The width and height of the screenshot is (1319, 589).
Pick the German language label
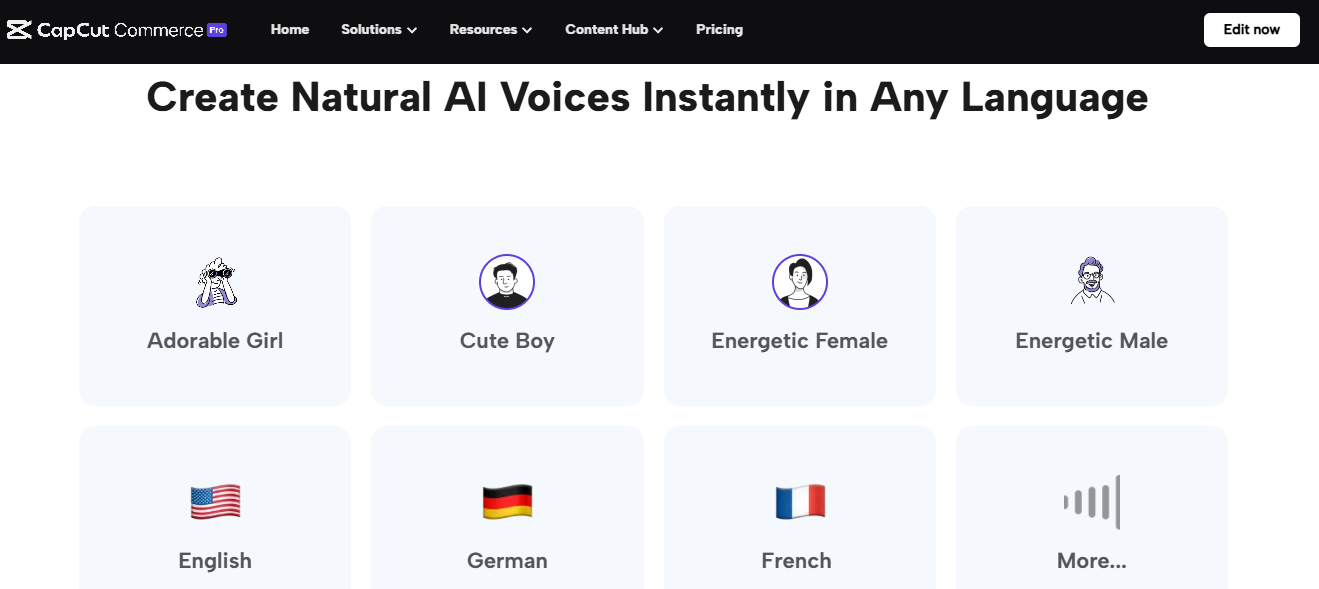507,561
